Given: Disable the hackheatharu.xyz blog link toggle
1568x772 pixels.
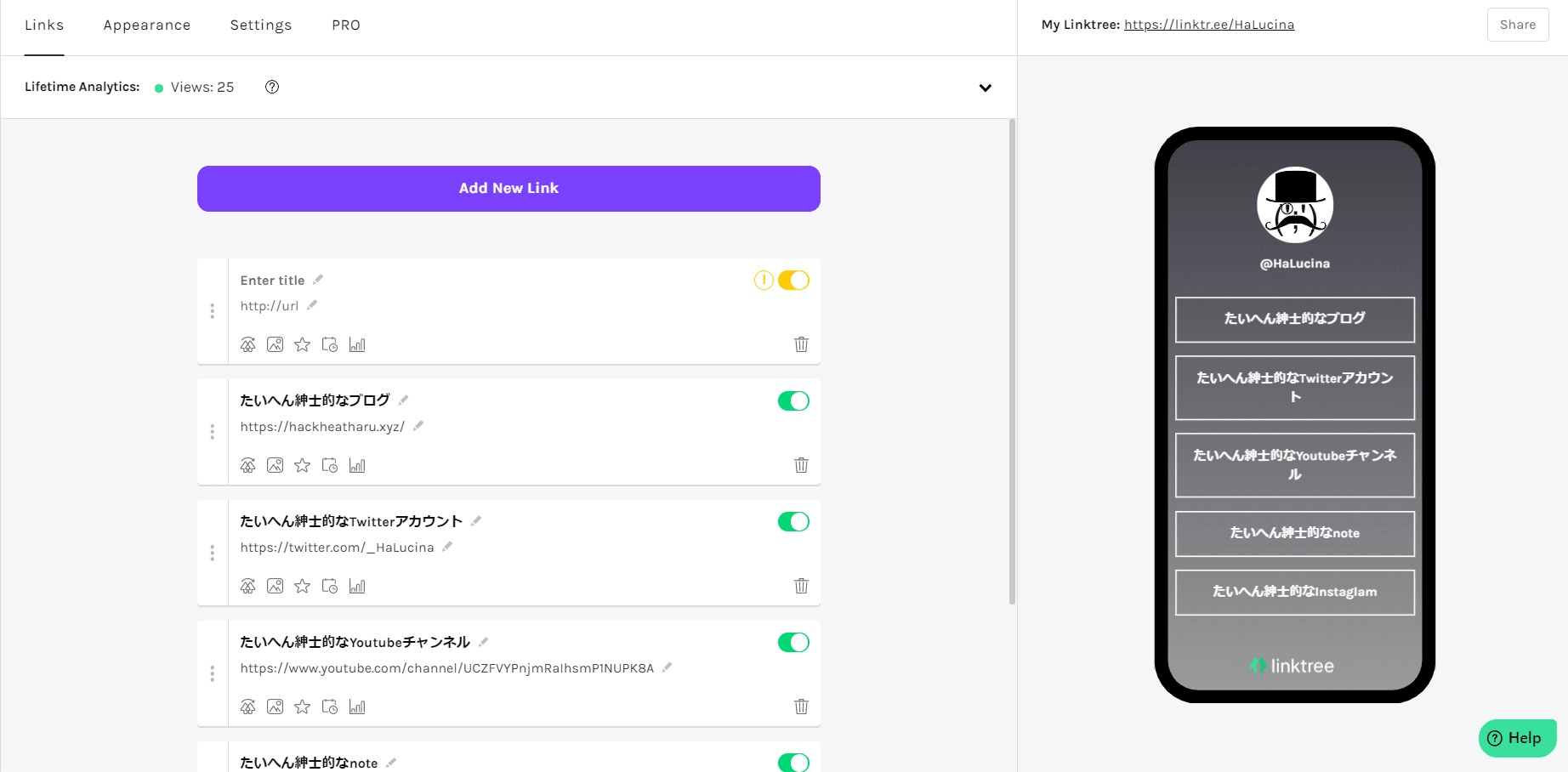Looking at the screenshot, I should 793,400.
